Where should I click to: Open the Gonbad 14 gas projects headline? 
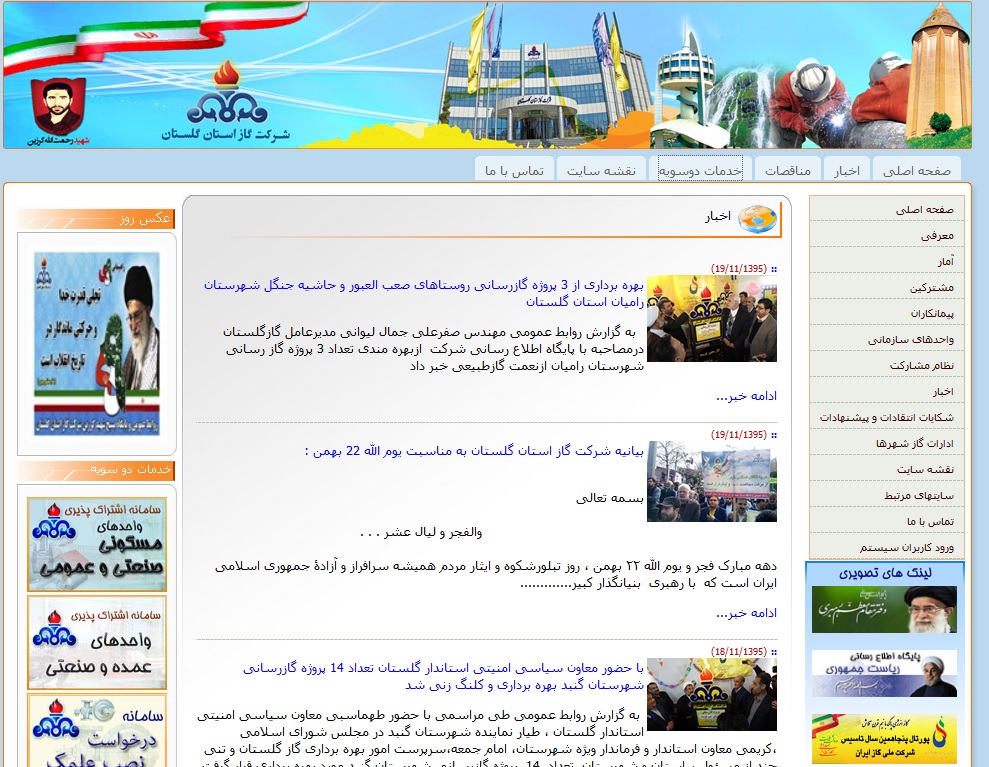pos(443,676)
